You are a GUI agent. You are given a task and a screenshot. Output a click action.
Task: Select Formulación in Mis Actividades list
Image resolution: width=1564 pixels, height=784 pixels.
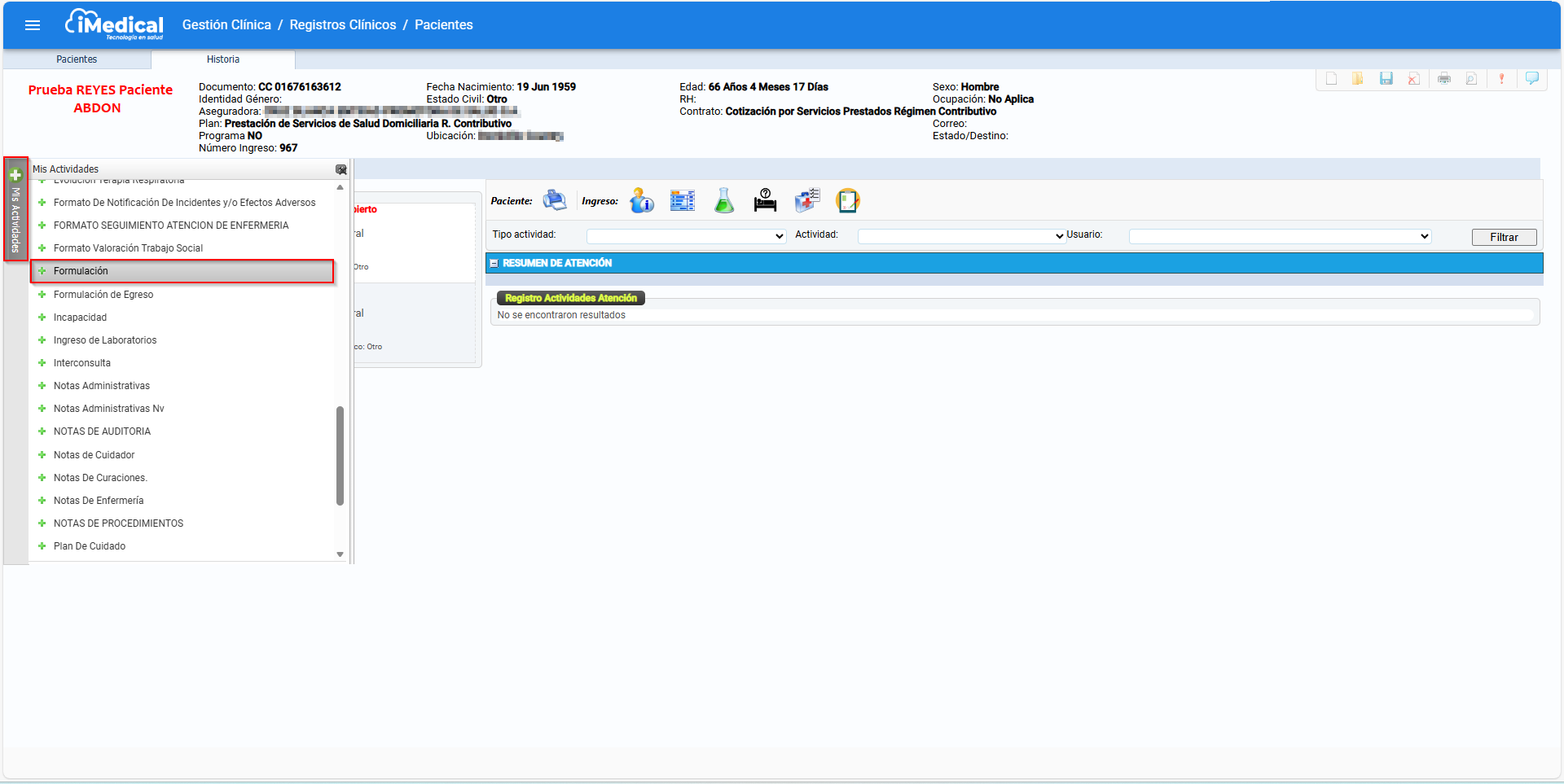(x=81, y=271)
